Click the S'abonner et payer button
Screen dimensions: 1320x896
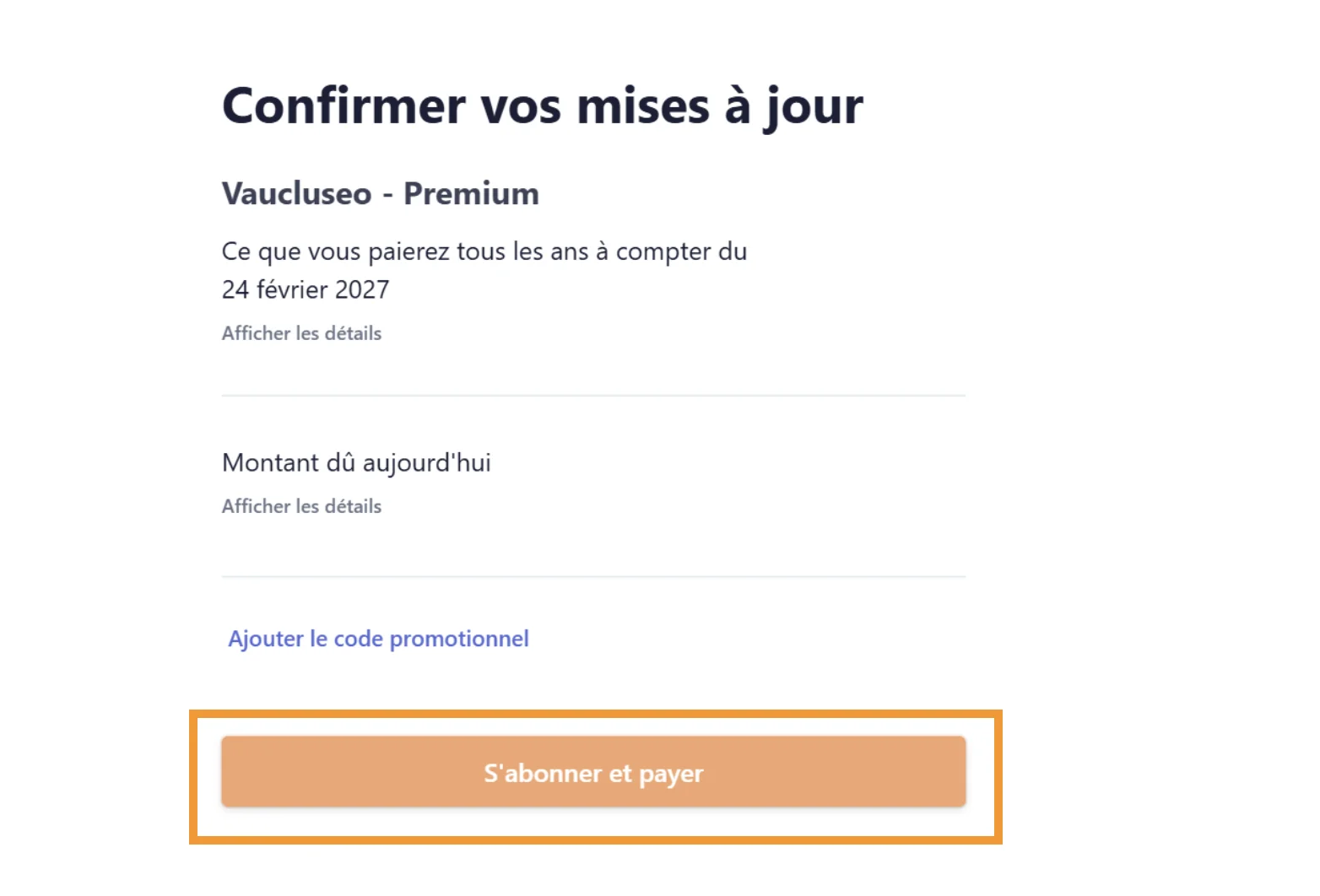[x=593, y=772]
